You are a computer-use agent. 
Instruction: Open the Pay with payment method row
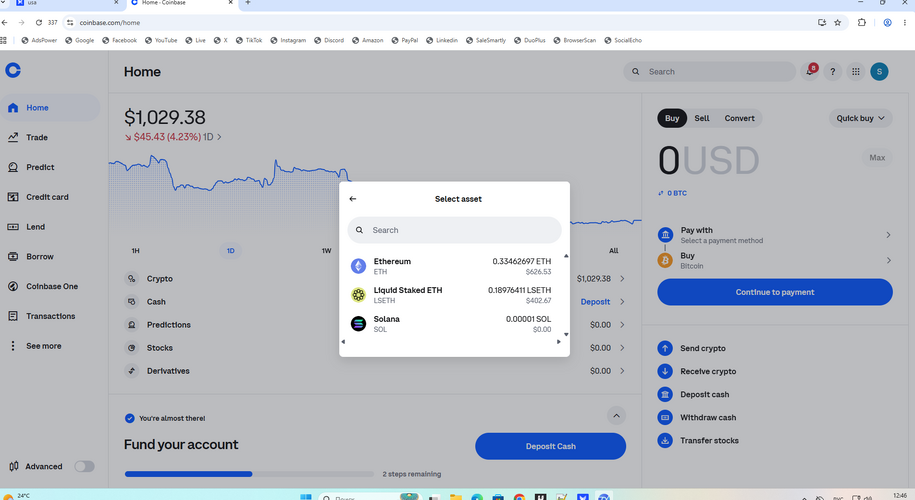pyautogui.click(x=775, y=235)
